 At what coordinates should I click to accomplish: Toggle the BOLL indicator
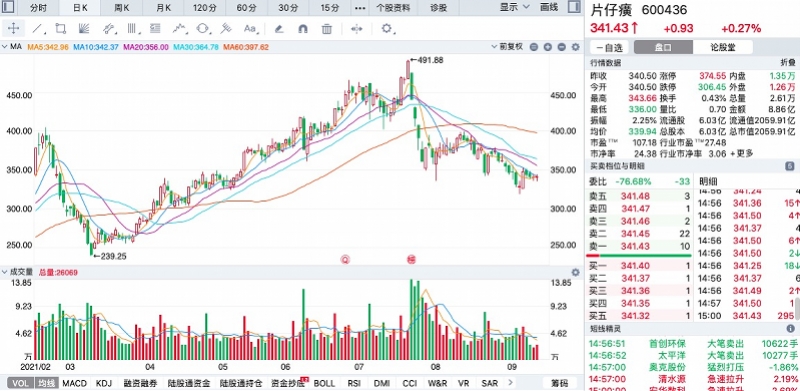(x=324, y=383)
